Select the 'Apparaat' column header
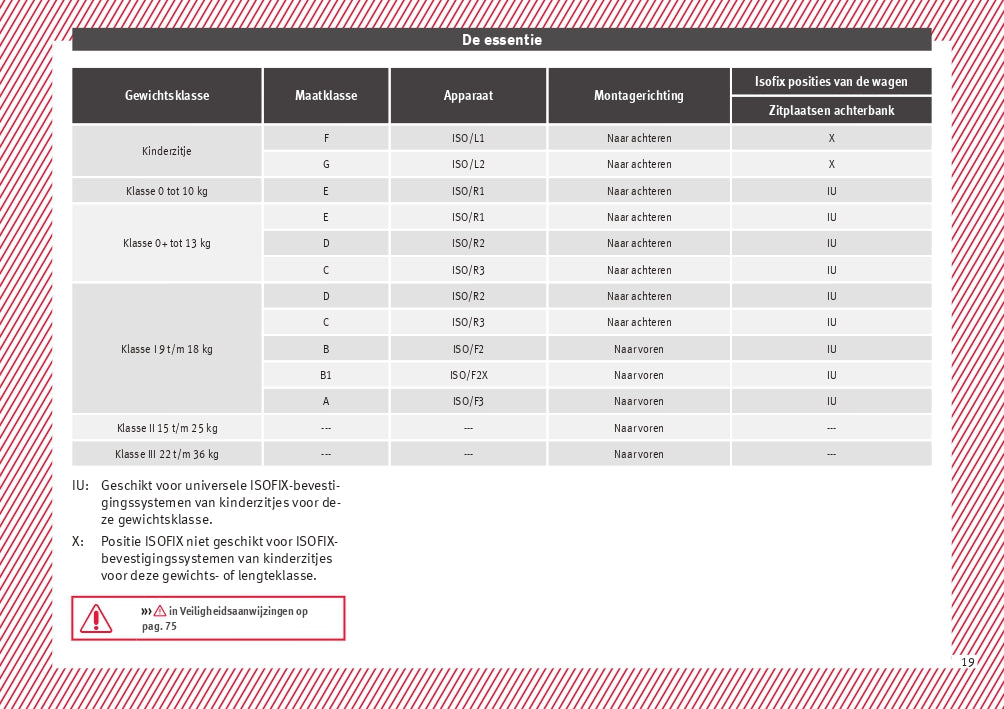The height and width of the screenshot is (709, 1004). point(468,96)
